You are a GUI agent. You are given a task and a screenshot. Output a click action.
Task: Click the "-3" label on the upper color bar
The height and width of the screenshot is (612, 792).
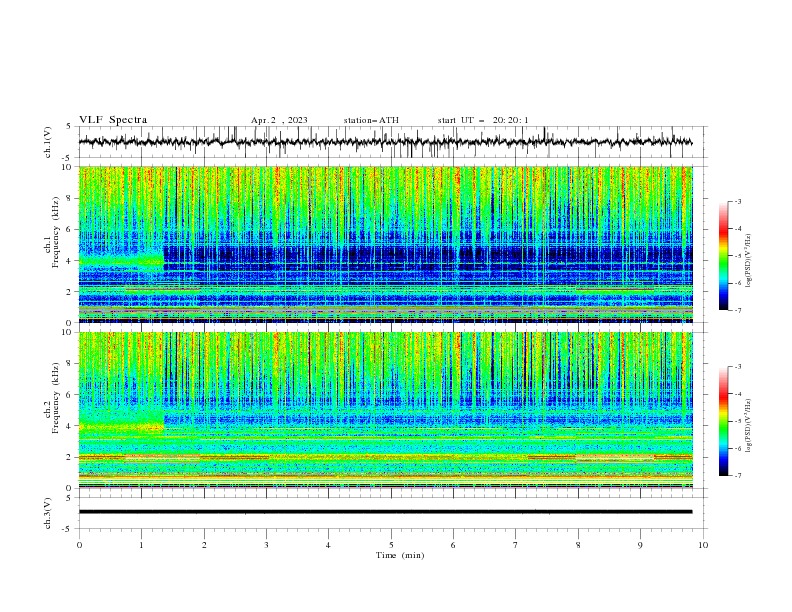pyautogui.click(x=737, y=201)
